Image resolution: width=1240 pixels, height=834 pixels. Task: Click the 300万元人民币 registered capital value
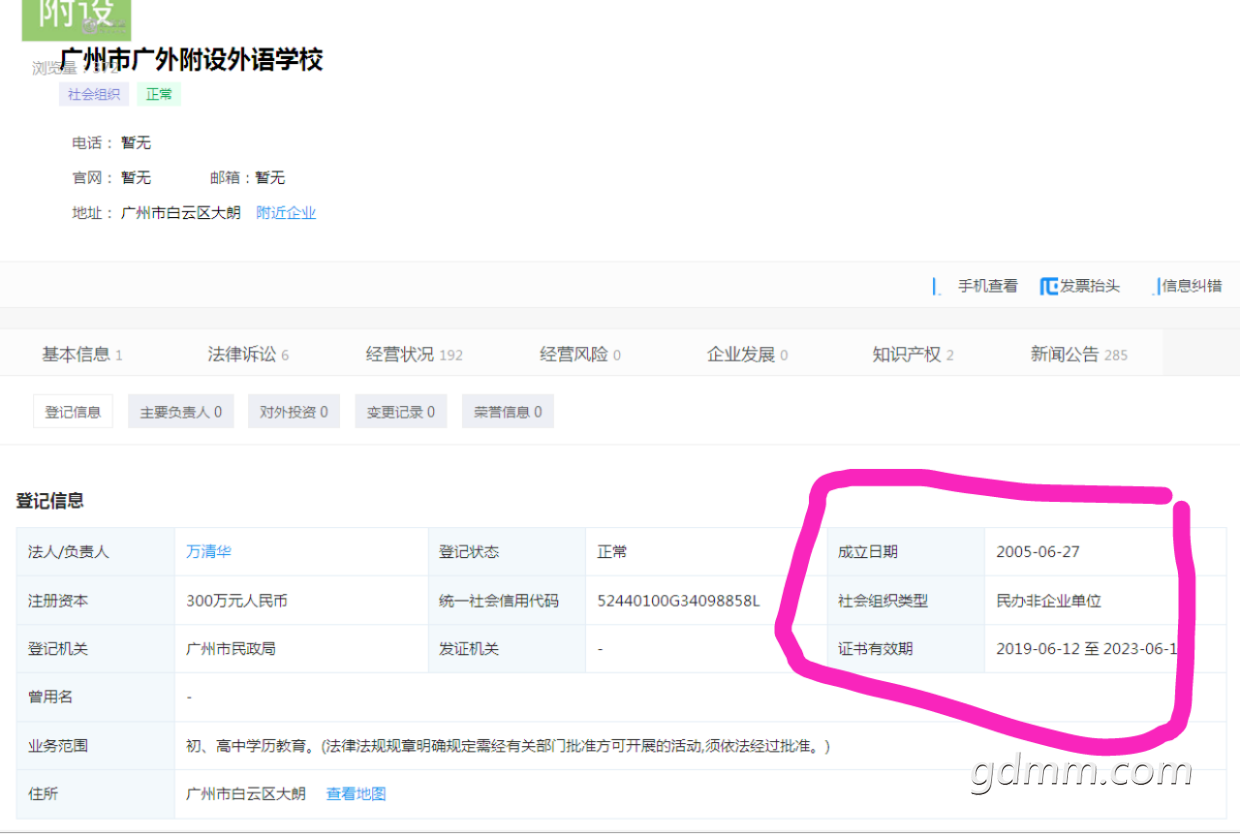(237, 601)
